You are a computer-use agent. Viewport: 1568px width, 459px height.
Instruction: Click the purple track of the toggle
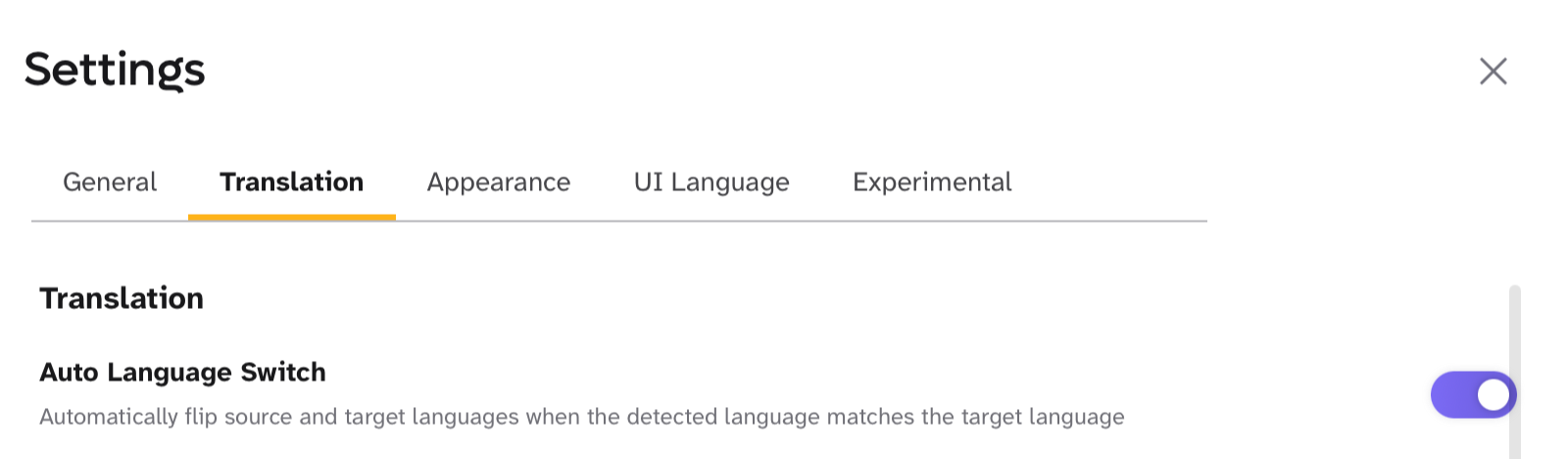(1451, 394)
